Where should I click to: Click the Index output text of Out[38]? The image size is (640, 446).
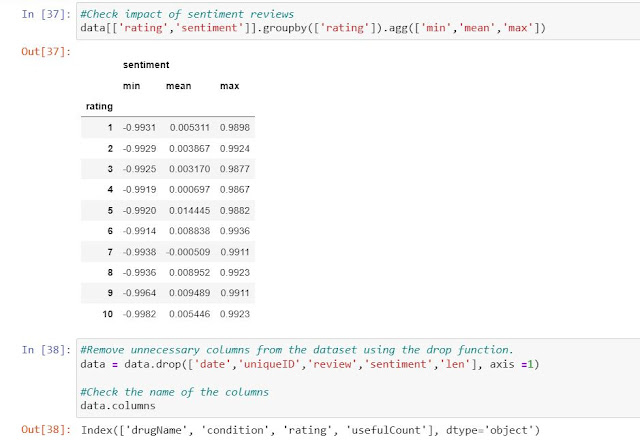point(310,430)
